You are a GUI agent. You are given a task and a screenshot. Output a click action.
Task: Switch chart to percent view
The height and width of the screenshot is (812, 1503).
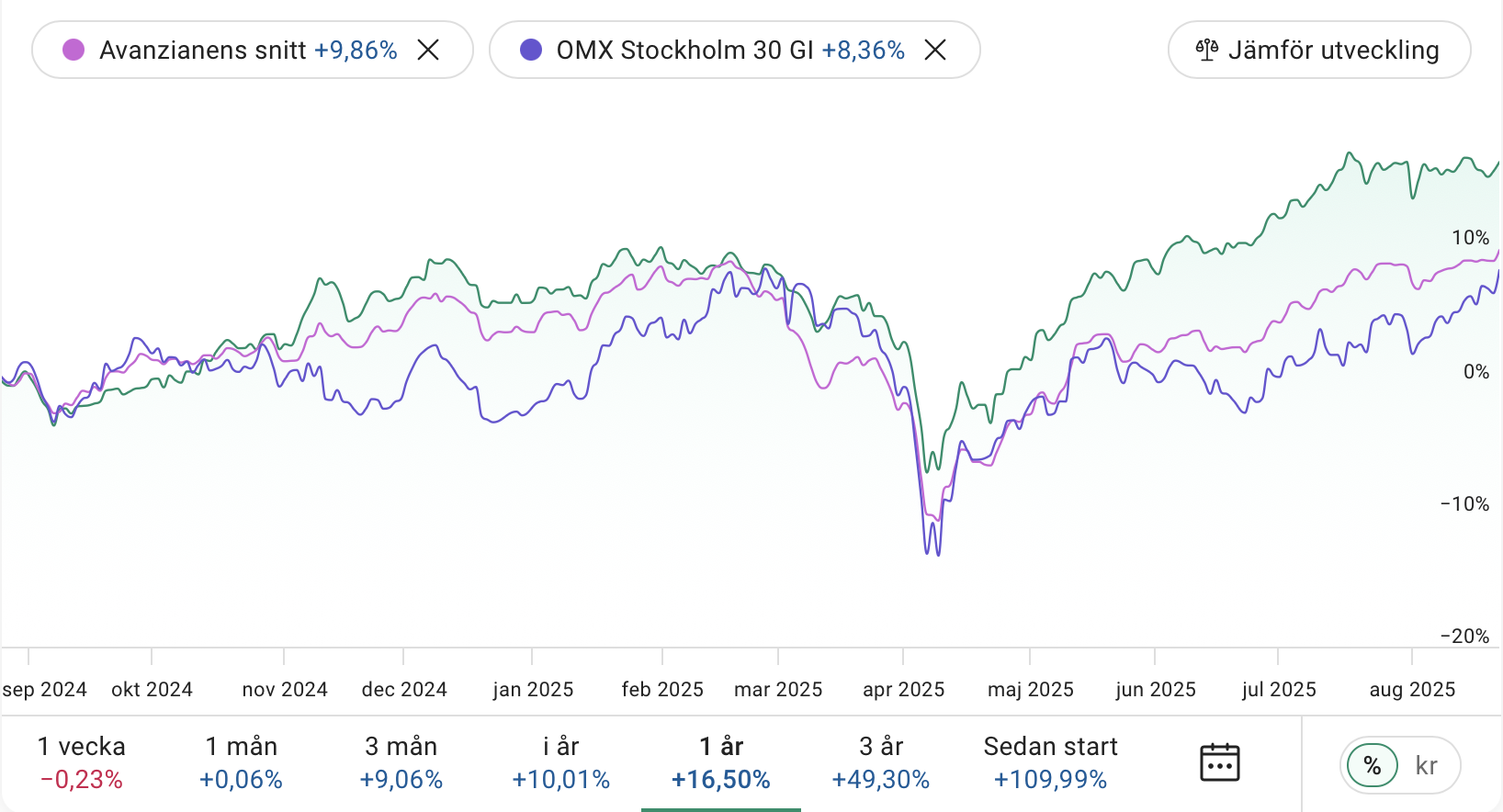pyautogui.click(x=1373, y=765)
